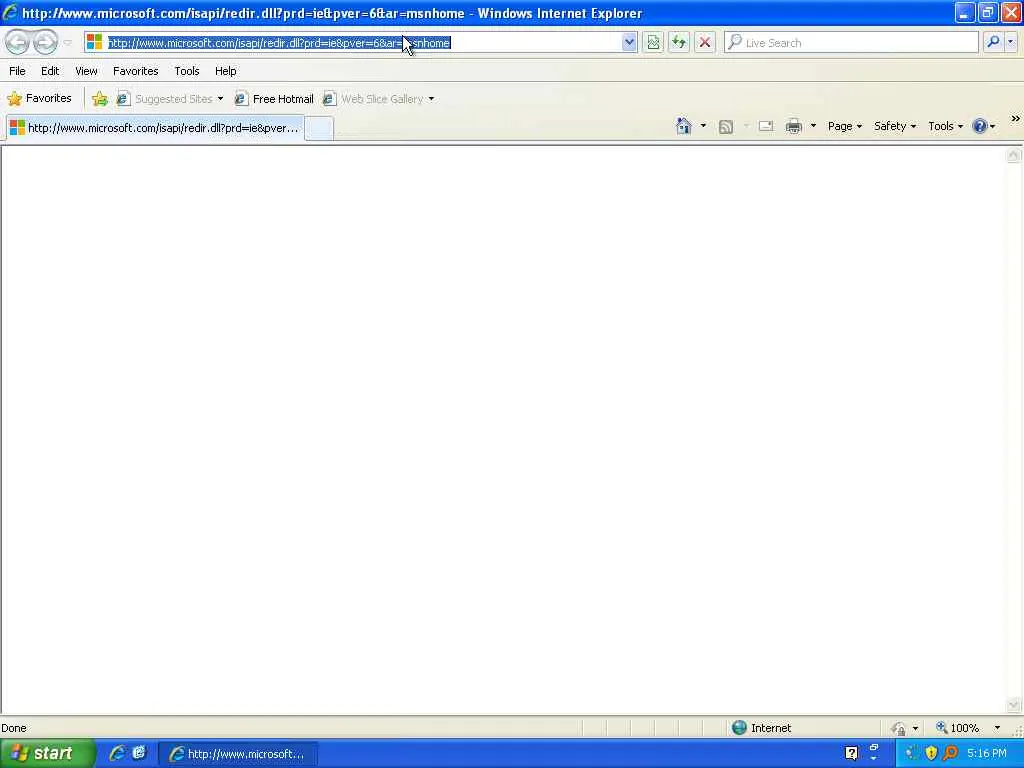Click the Internet zone globe in status bar

739,728
